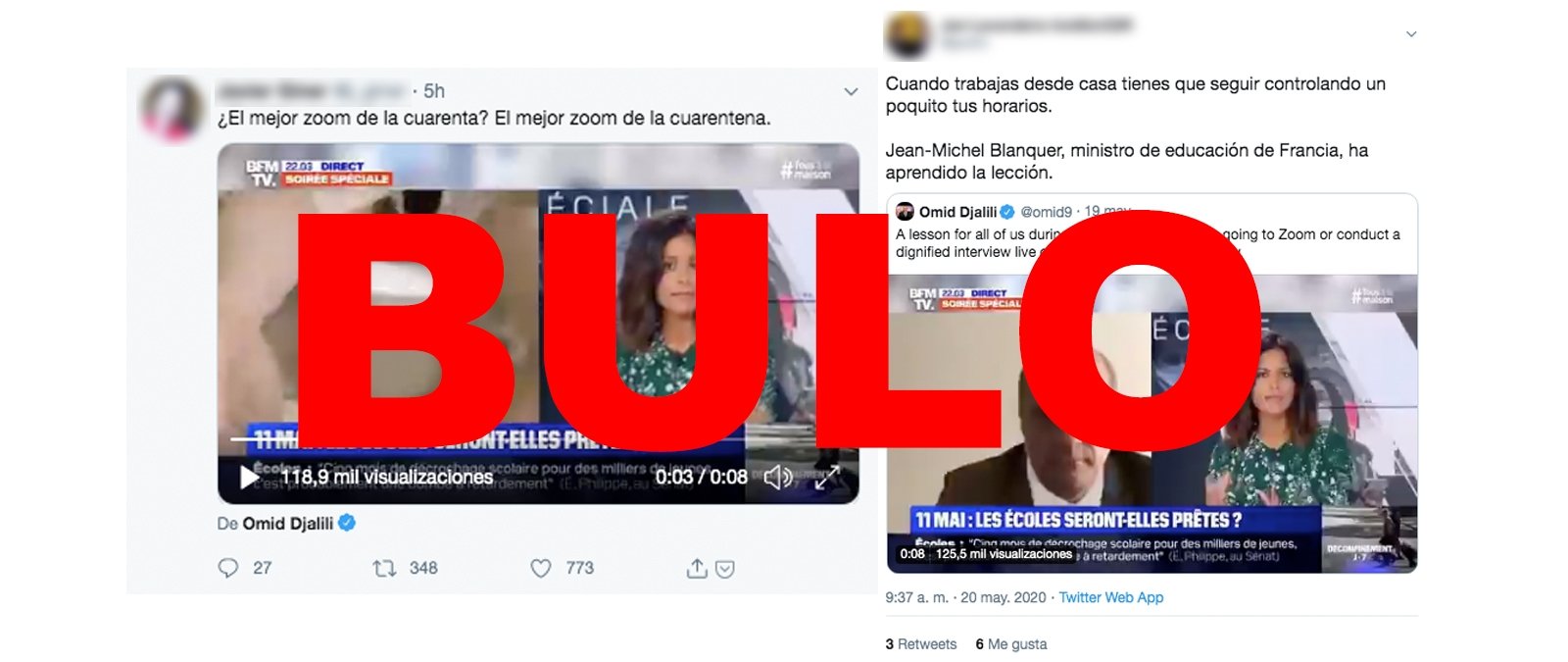This screenshot has height=662, width=1568.
Task: View the 3 Retweets list
Action: (921, 644)
